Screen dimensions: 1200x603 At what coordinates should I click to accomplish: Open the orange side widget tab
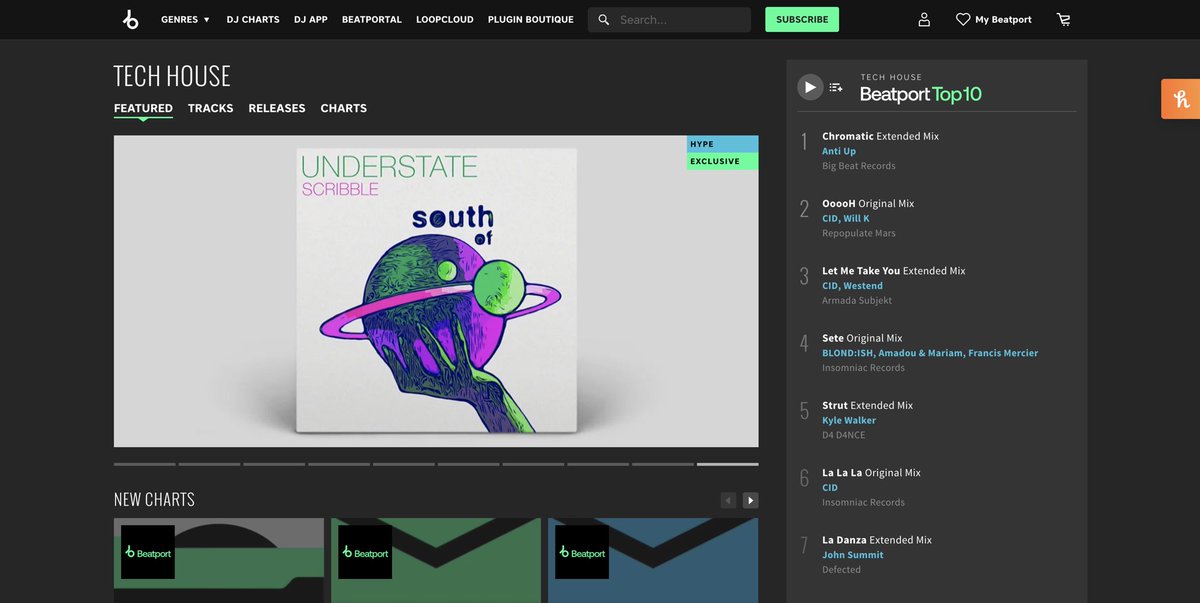(1182, 99)
